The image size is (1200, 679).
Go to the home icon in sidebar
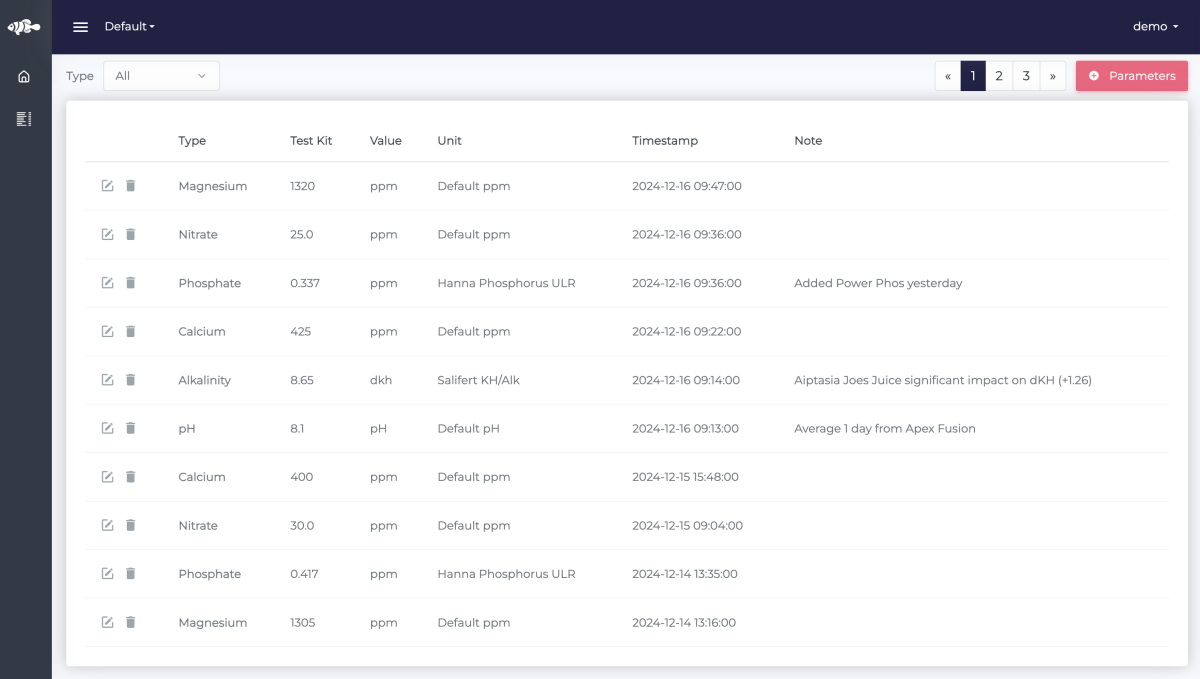[24, 76]
